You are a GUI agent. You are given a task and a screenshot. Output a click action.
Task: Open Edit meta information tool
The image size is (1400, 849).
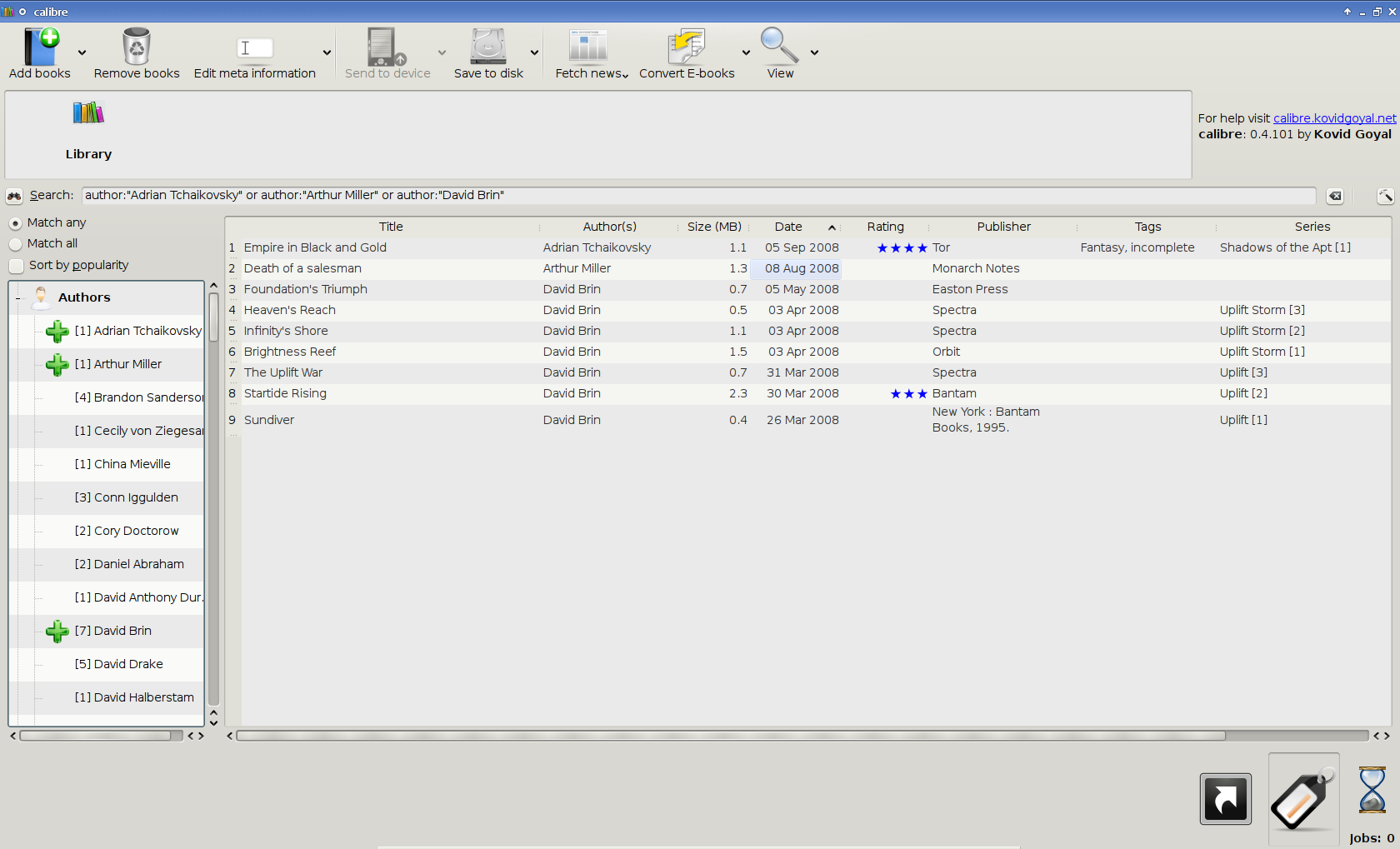click(x=254, y=49)
